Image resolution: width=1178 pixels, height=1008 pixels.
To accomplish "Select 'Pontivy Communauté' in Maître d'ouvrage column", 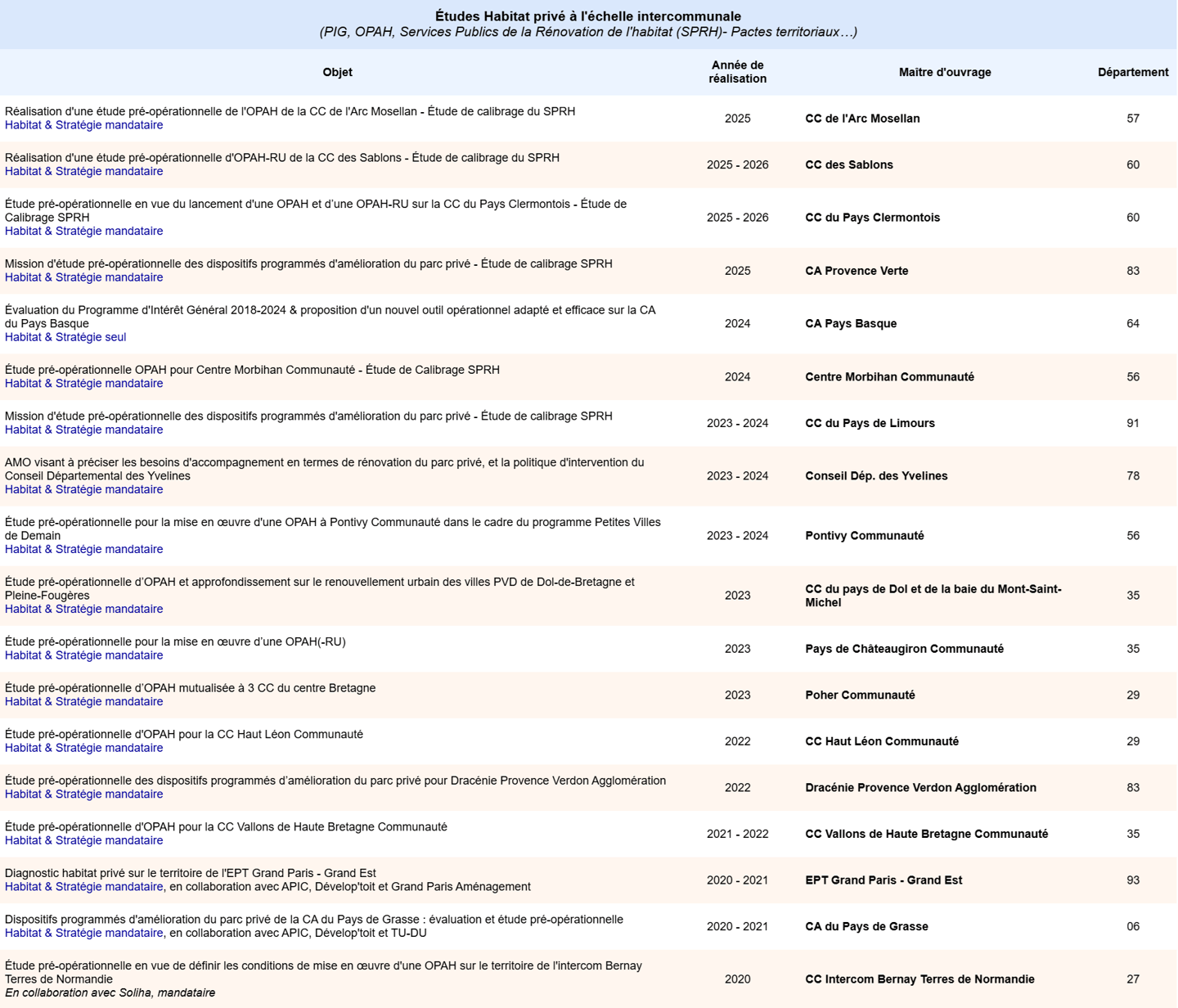I will click(865, 536).
